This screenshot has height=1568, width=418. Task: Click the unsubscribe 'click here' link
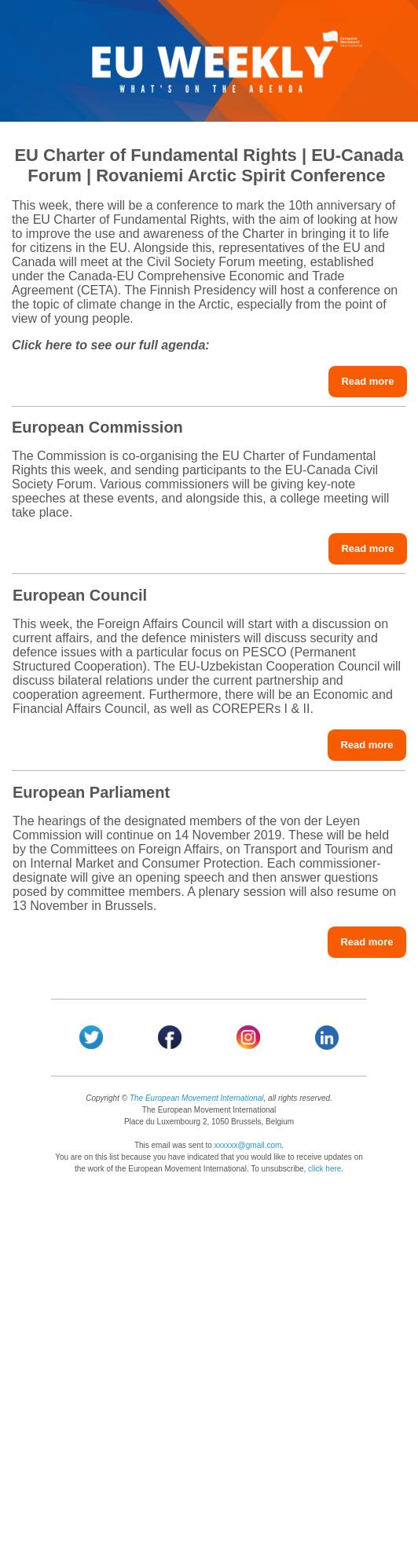click(324, 1169)
